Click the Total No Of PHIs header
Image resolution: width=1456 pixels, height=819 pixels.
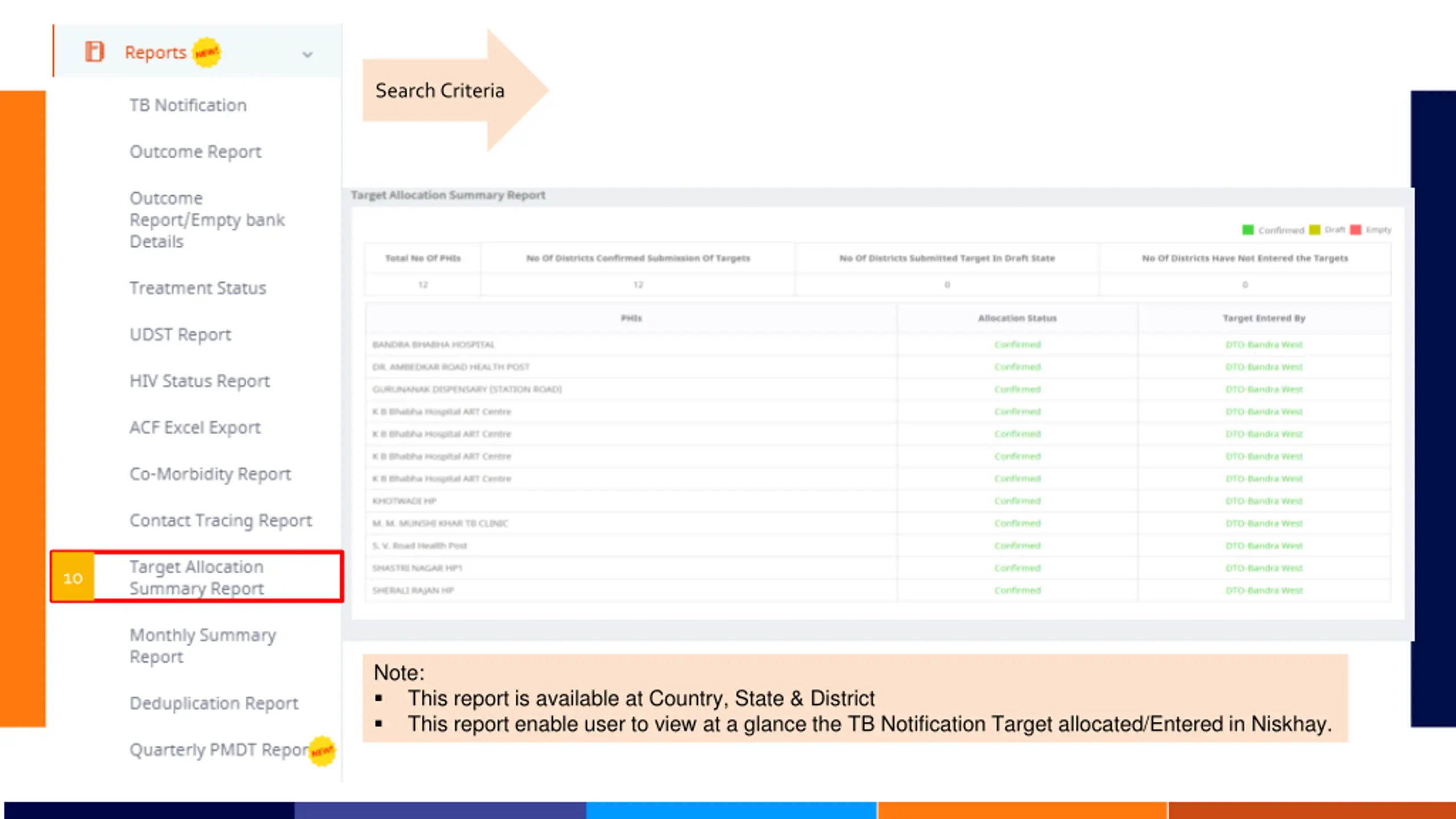pyautogui.click(x=423, y=258)
